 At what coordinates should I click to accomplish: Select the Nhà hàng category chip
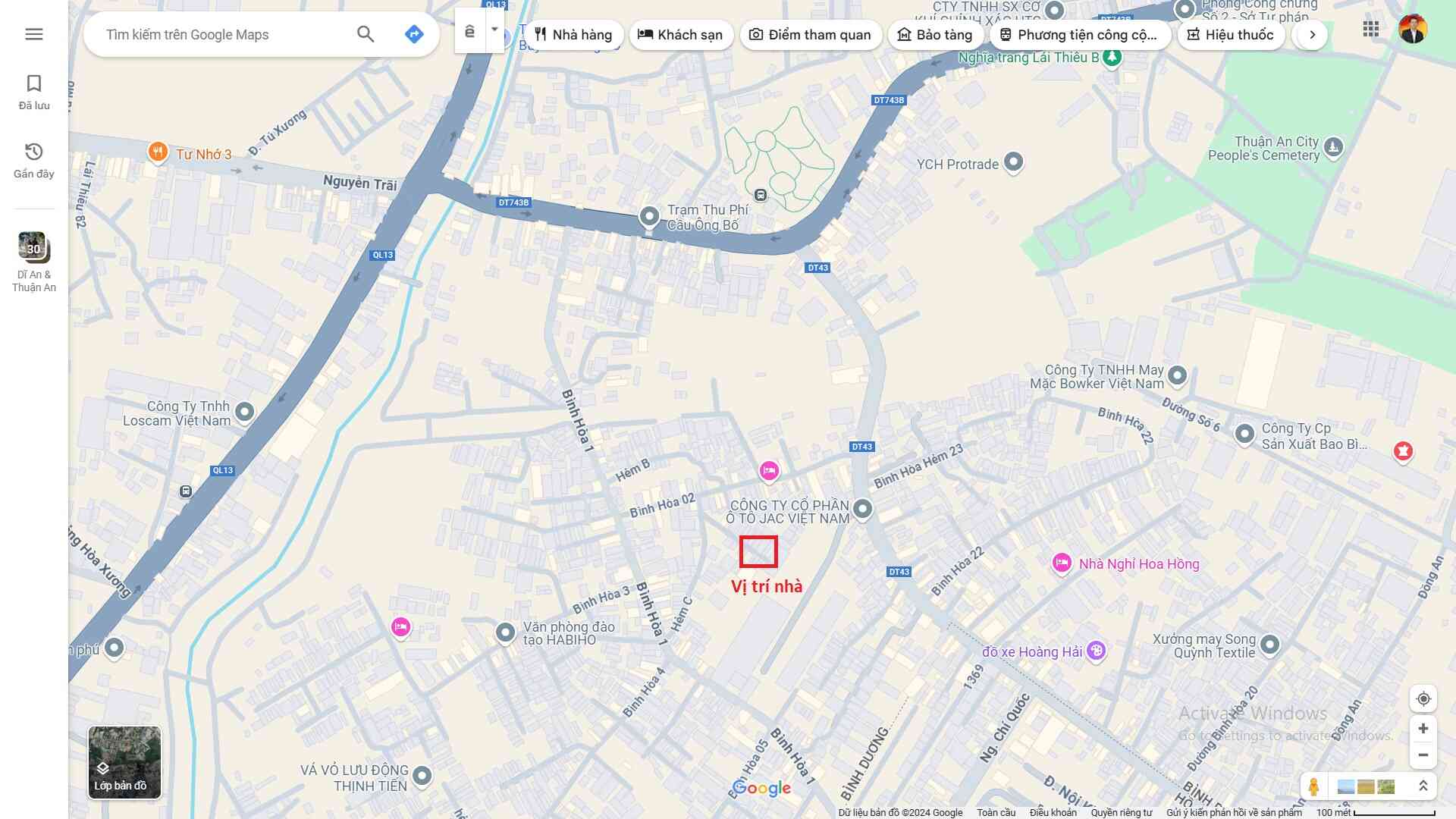click(x=573, y=35)
